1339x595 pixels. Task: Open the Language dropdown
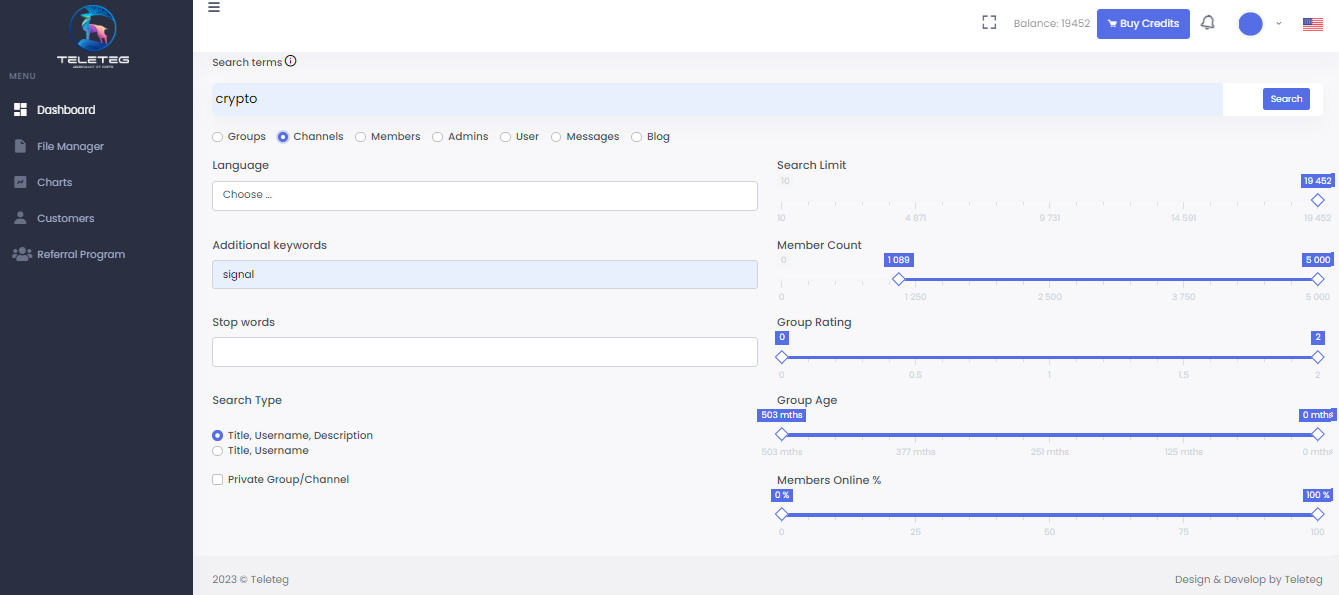[x=484, y=196]
